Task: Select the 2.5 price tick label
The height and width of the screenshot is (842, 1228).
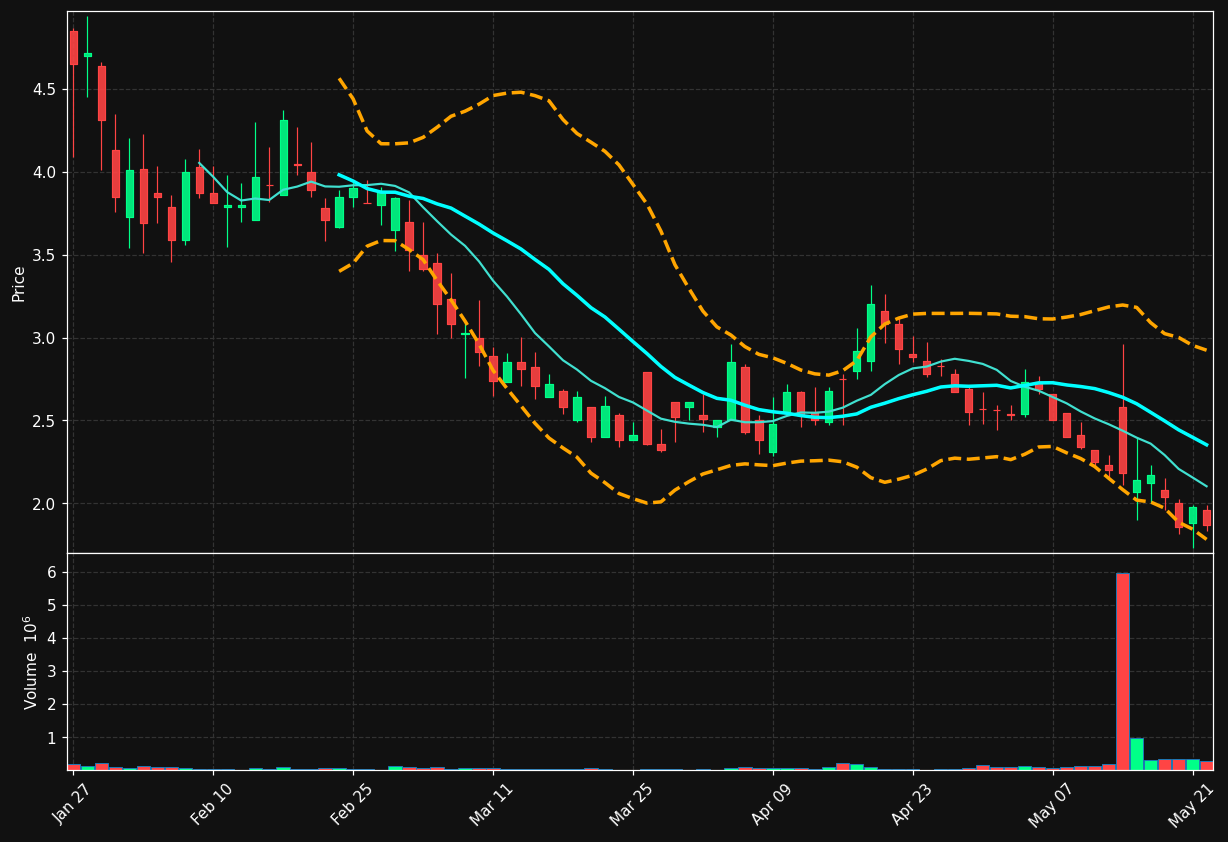Action: (x=46, y=421)
